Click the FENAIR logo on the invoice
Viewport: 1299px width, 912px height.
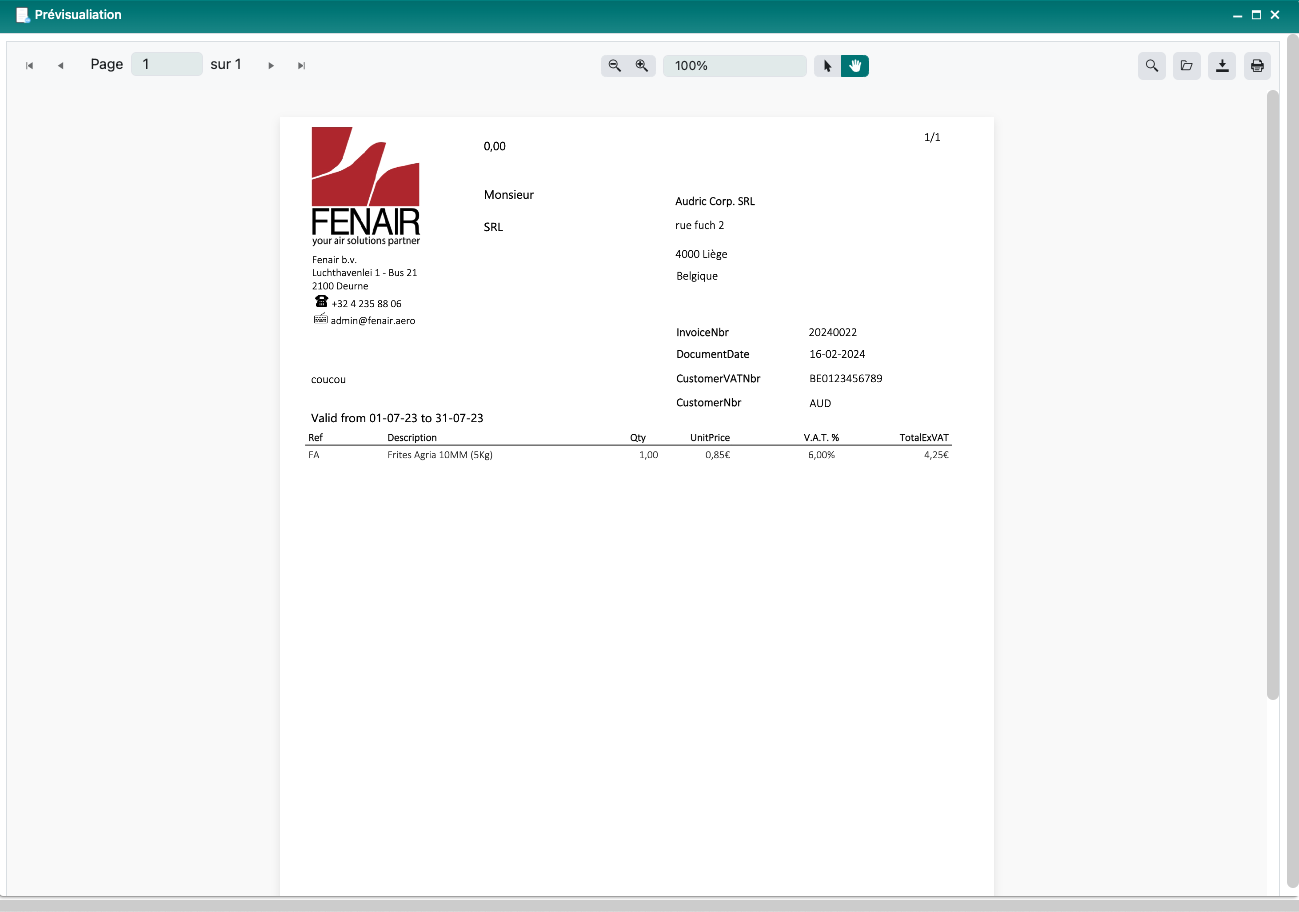(x=365, y=185)
